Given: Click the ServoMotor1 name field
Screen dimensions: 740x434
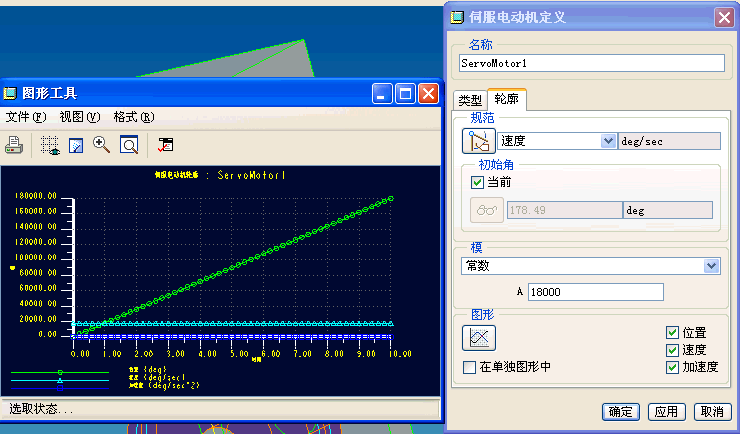Looking at the screenshot, I should pyautogui.click(x=591, y=63).
